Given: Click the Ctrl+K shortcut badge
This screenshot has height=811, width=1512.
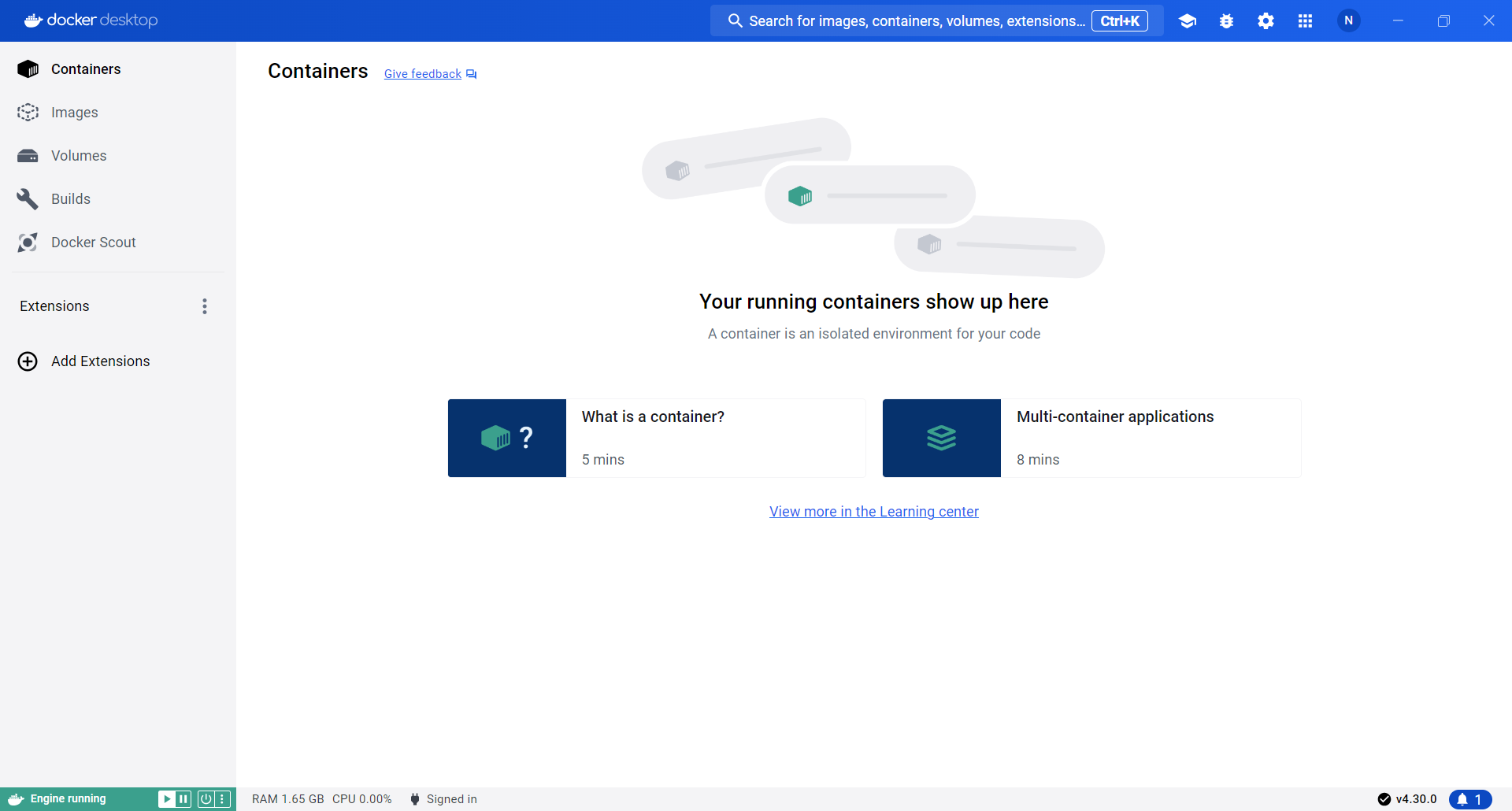Looking at the screenshot, I should (1119, 21).
